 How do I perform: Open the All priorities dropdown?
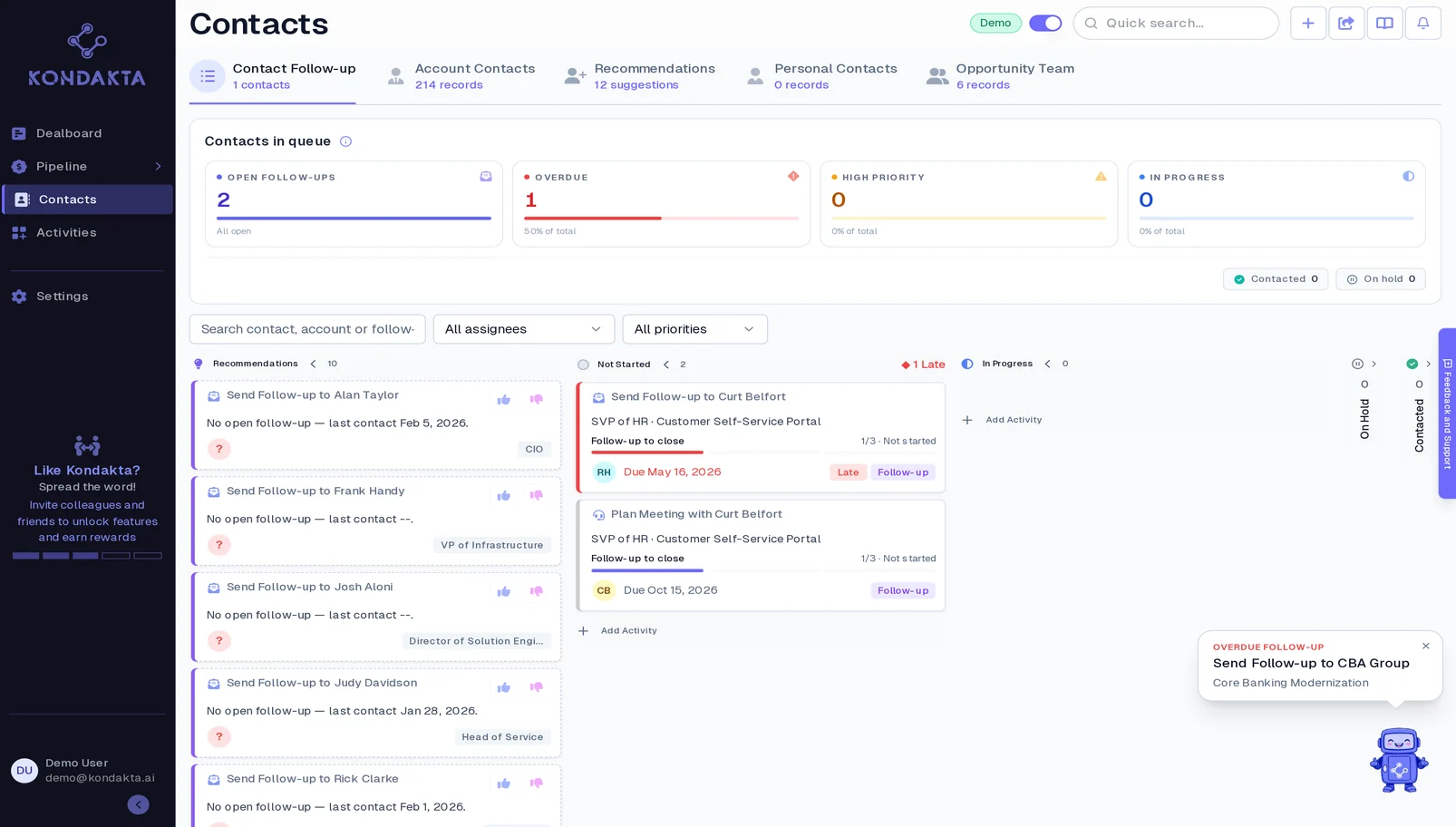(694, 329)
